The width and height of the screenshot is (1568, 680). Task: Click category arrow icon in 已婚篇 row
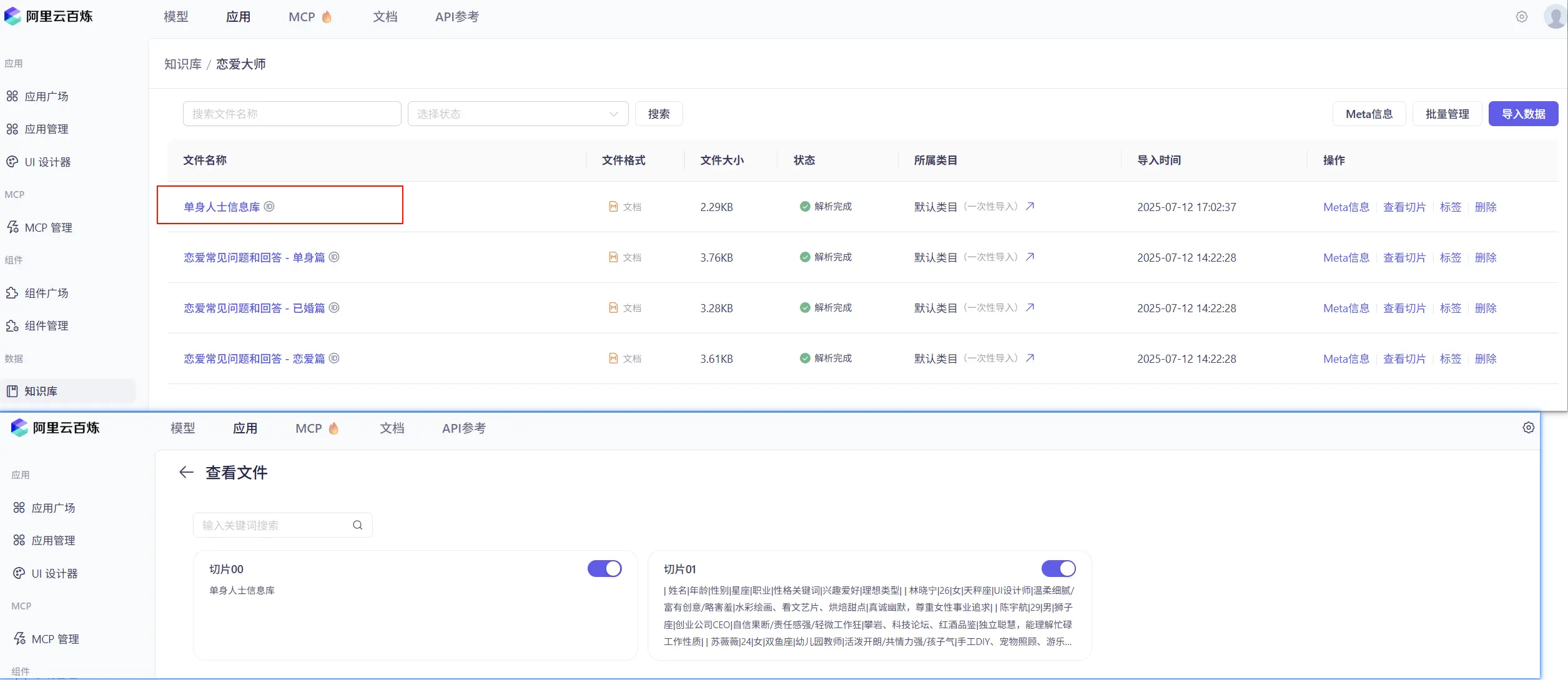(x=1030, y=307)
